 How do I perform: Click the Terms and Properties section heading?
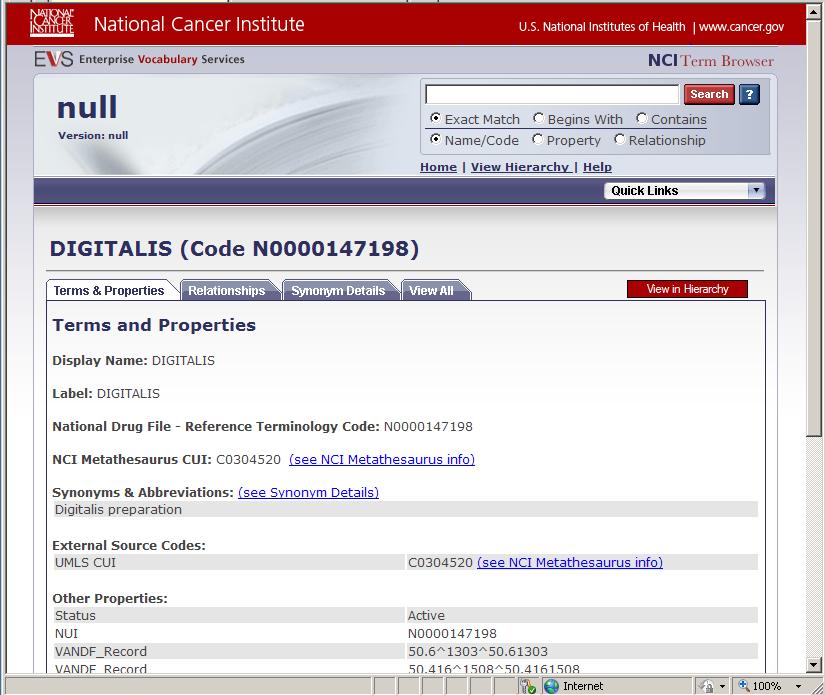click(x=154, y=325)
